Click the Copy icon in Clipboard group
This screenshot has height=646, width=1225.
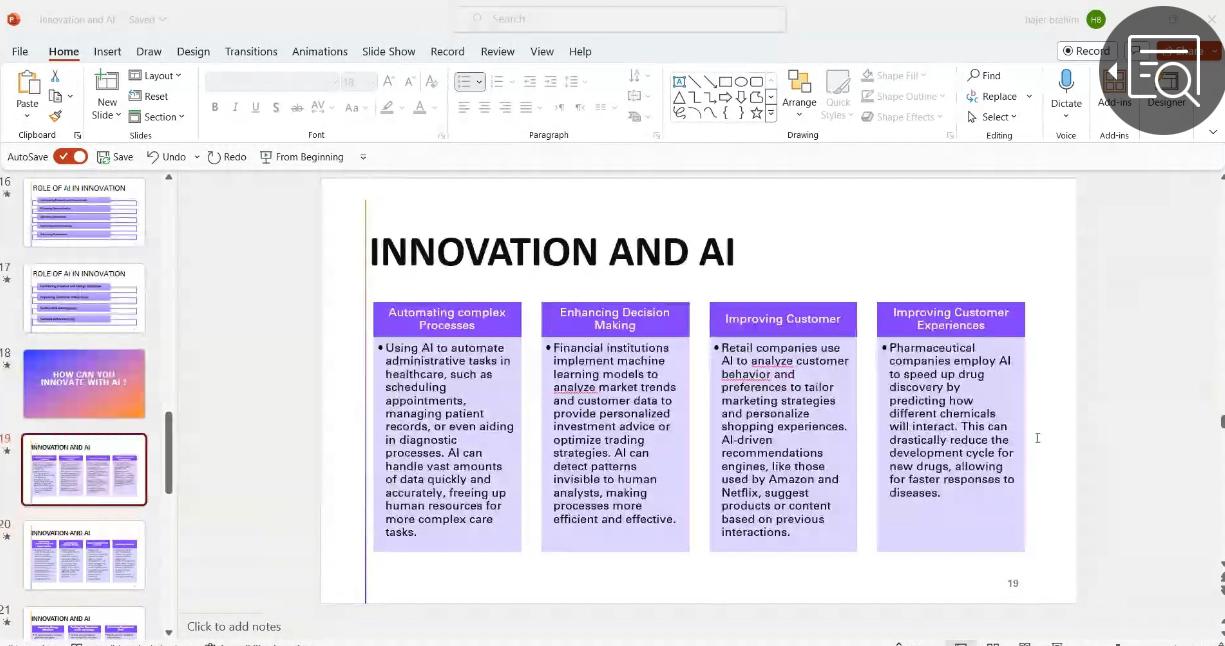click(x=56, y=96)
